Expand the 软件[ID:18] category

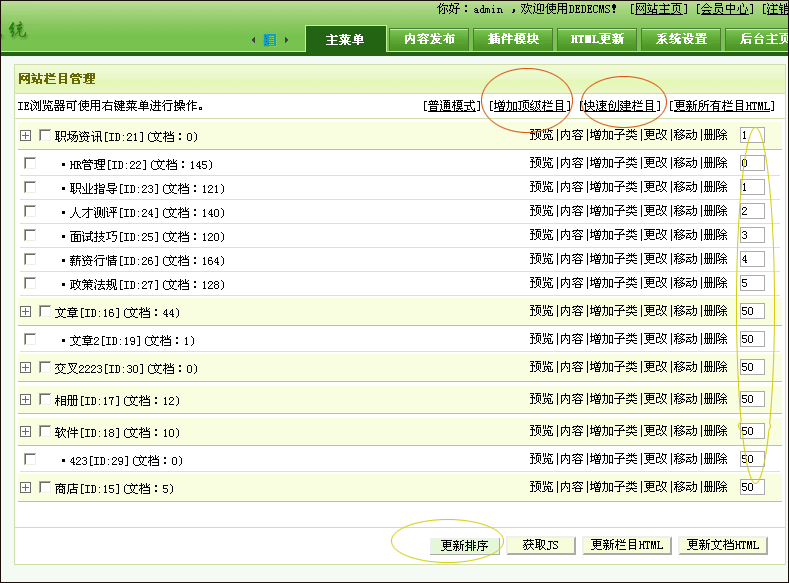tap(26, 432)
